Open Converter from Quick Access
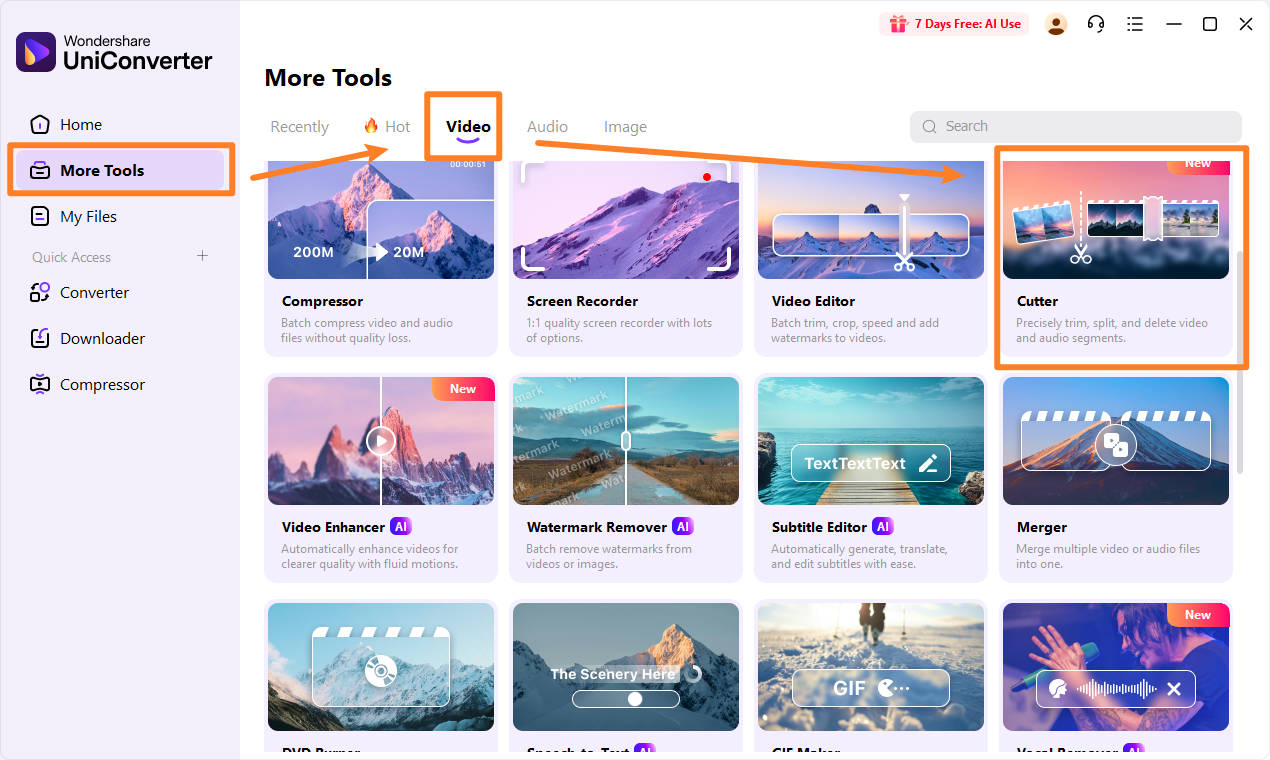1270x760 pixels. 120,292
